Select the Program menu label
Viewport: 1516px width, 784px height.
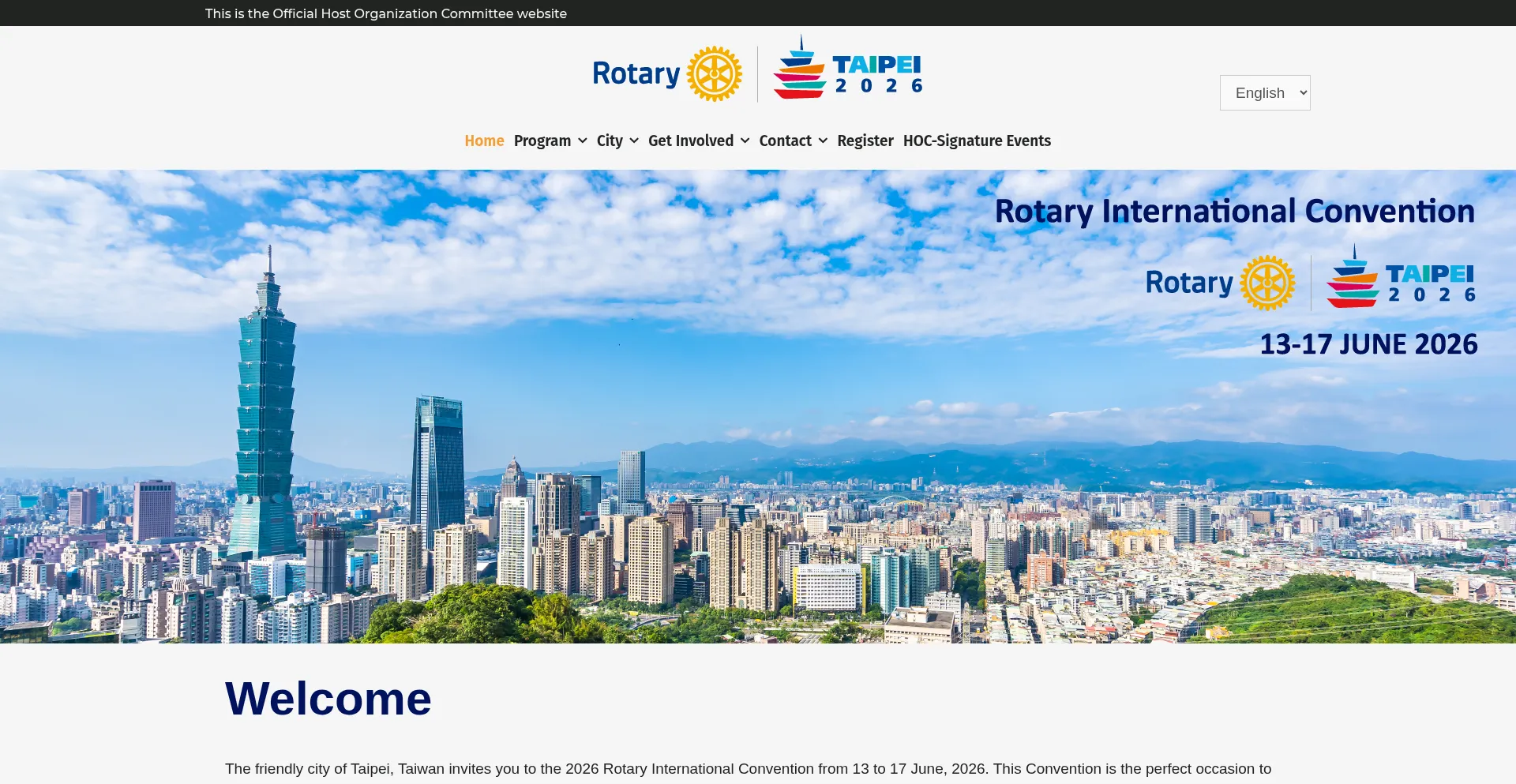point(542,141)
